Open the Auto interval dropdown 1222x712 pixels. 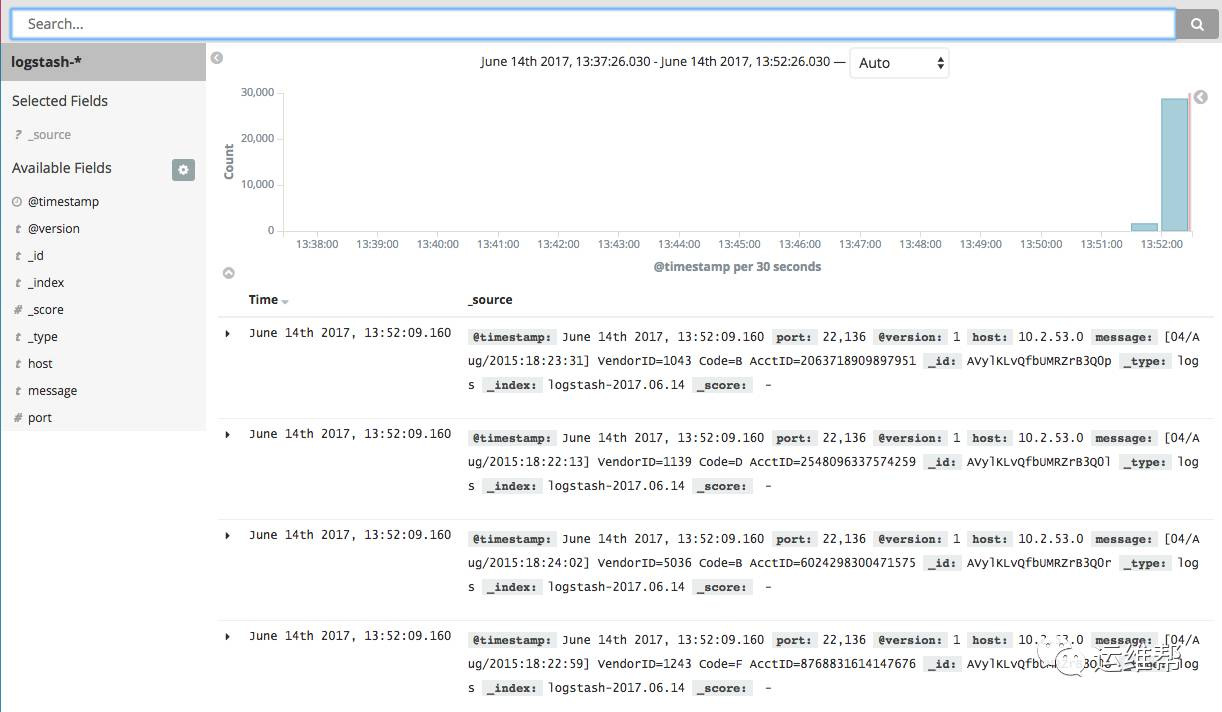pyautogui.click(x=898, y=62)
